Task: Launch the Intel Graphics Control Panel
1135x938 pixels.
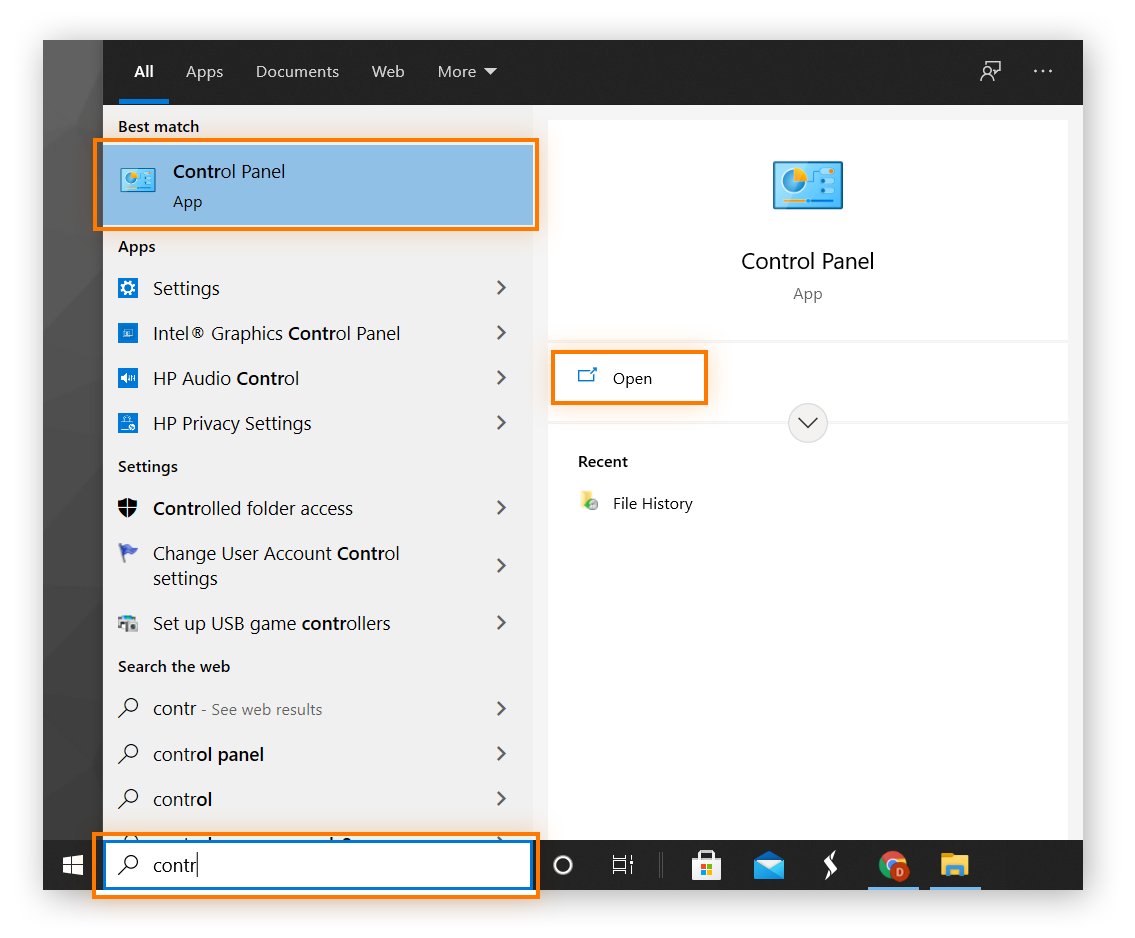Action: pyautogui.click(x=277, y=333)
